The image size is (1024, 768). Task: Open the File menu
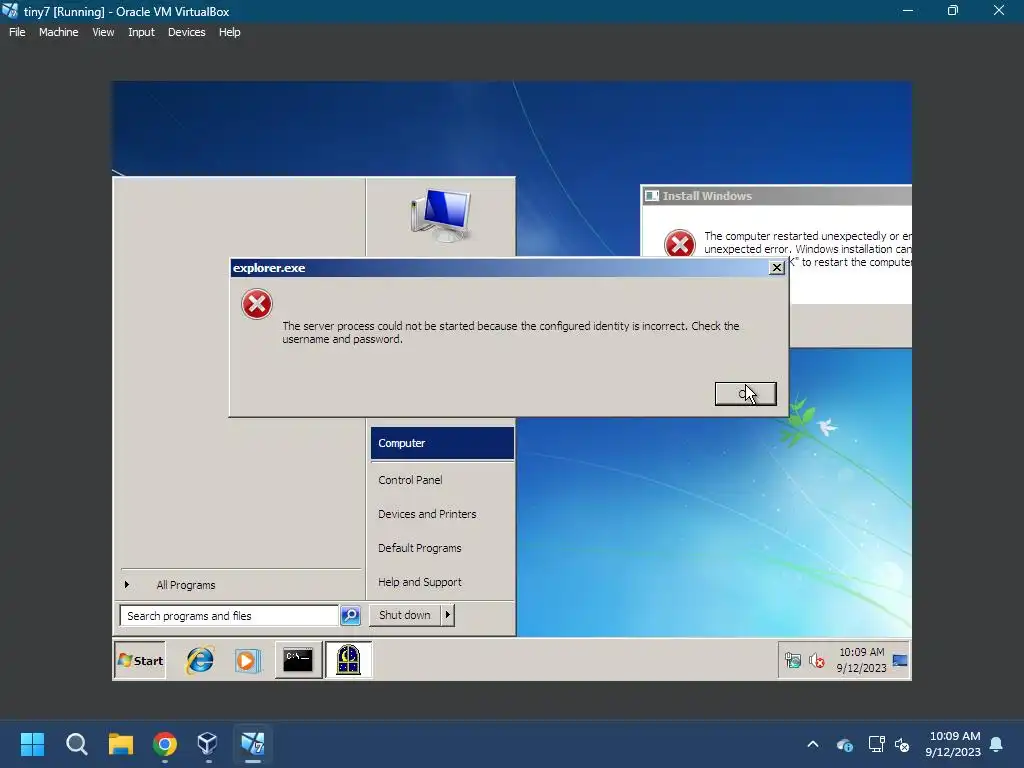17,32
